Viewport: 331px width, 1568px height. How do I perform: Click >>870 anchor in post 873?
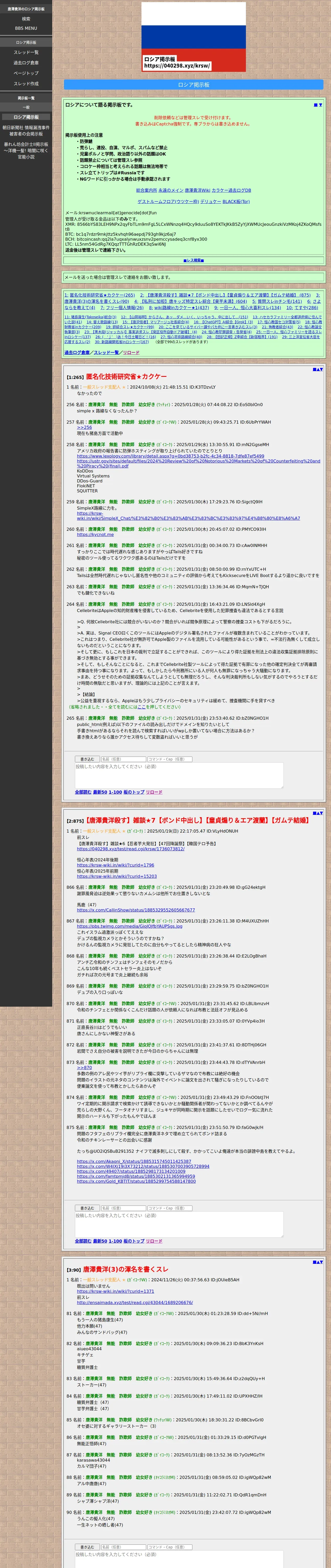tap(84, 1068)
